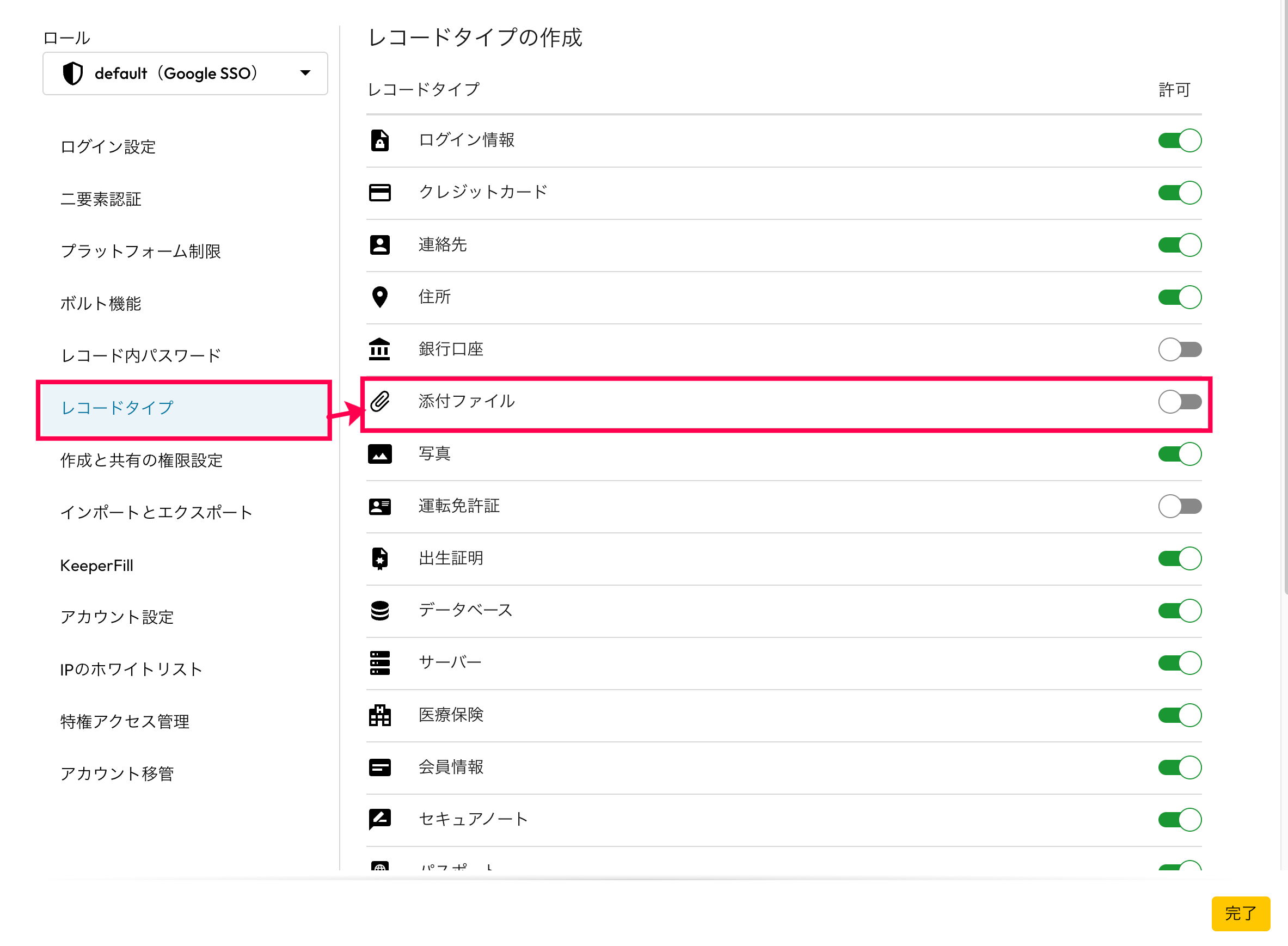
Task: Open アカウント移管 settings
Action: (117, 773)
